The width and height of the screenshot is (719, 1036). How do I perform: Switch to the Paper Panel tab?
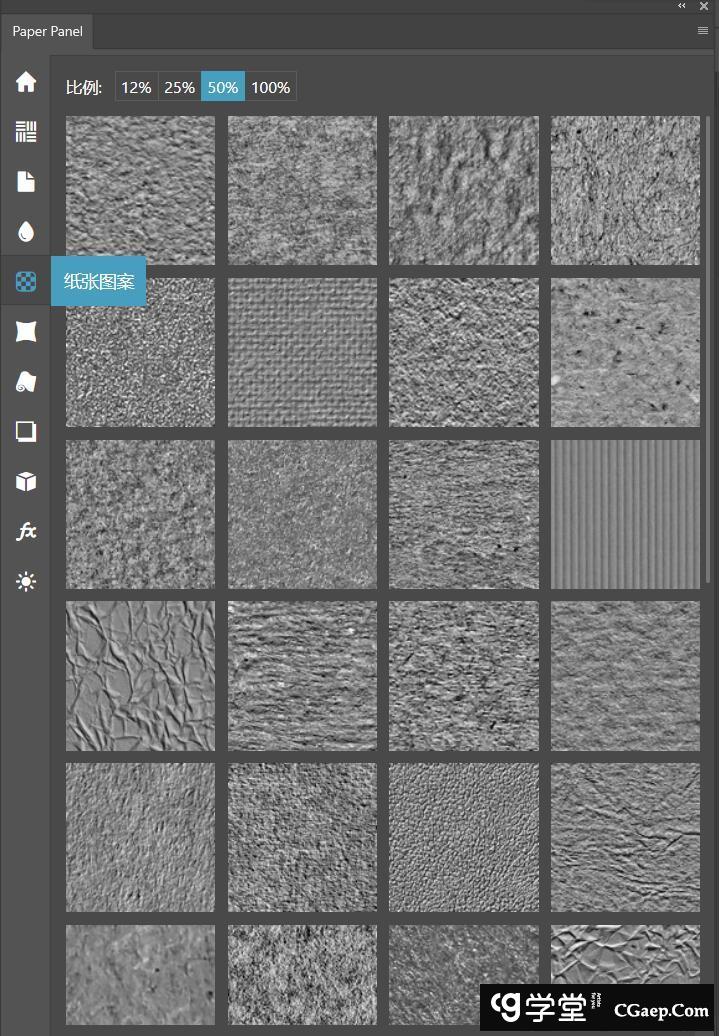(x=47, y=31)
